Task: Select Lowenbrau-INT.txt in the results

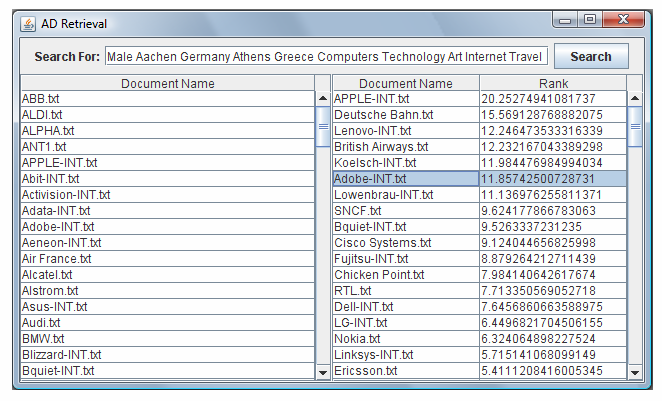Action: click(x=406, y=195)
